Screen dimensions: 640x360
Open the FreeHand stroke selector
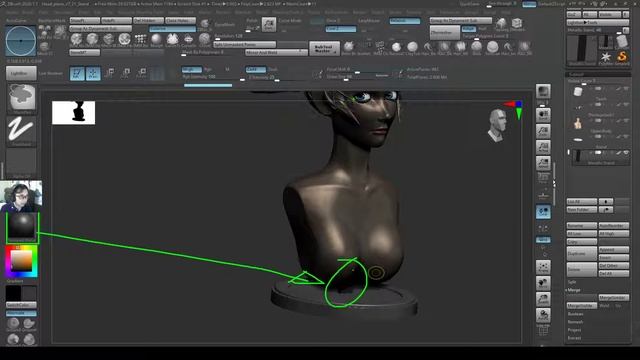coord(22,131)
